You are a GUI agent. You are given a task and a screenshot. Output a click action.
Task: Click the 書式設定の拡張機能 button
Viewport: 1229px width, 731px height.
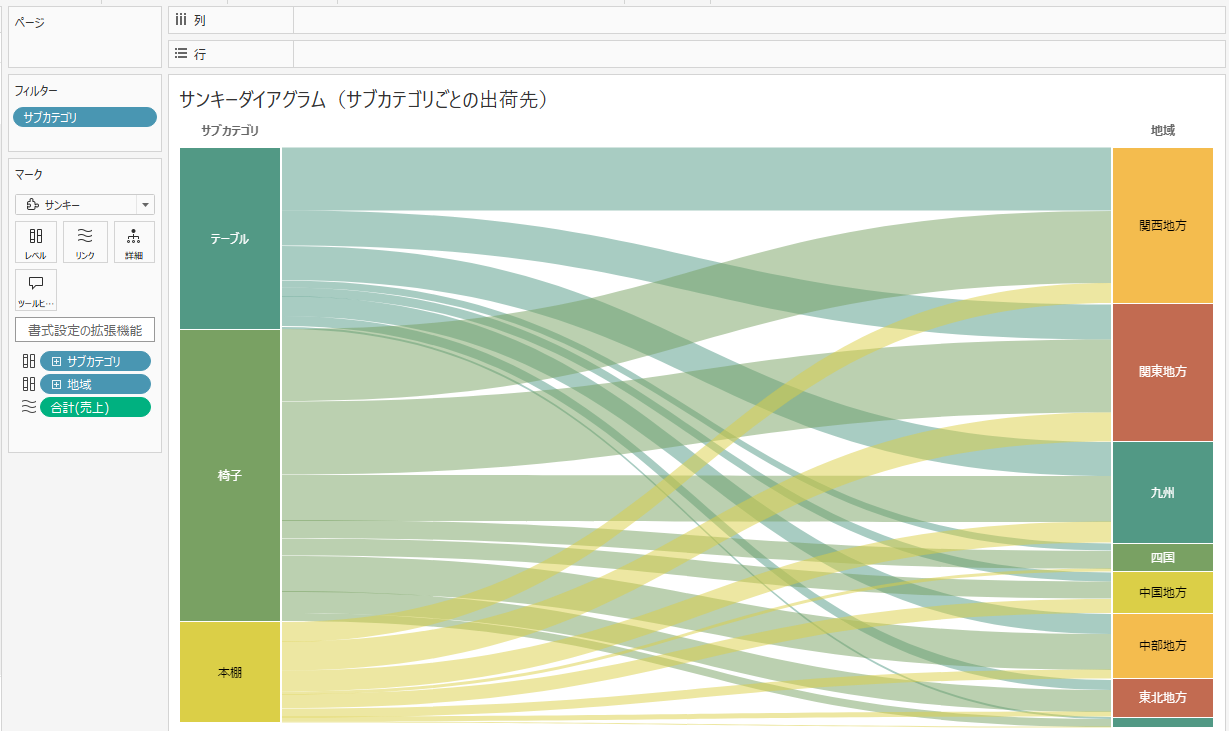coord(84,329)
